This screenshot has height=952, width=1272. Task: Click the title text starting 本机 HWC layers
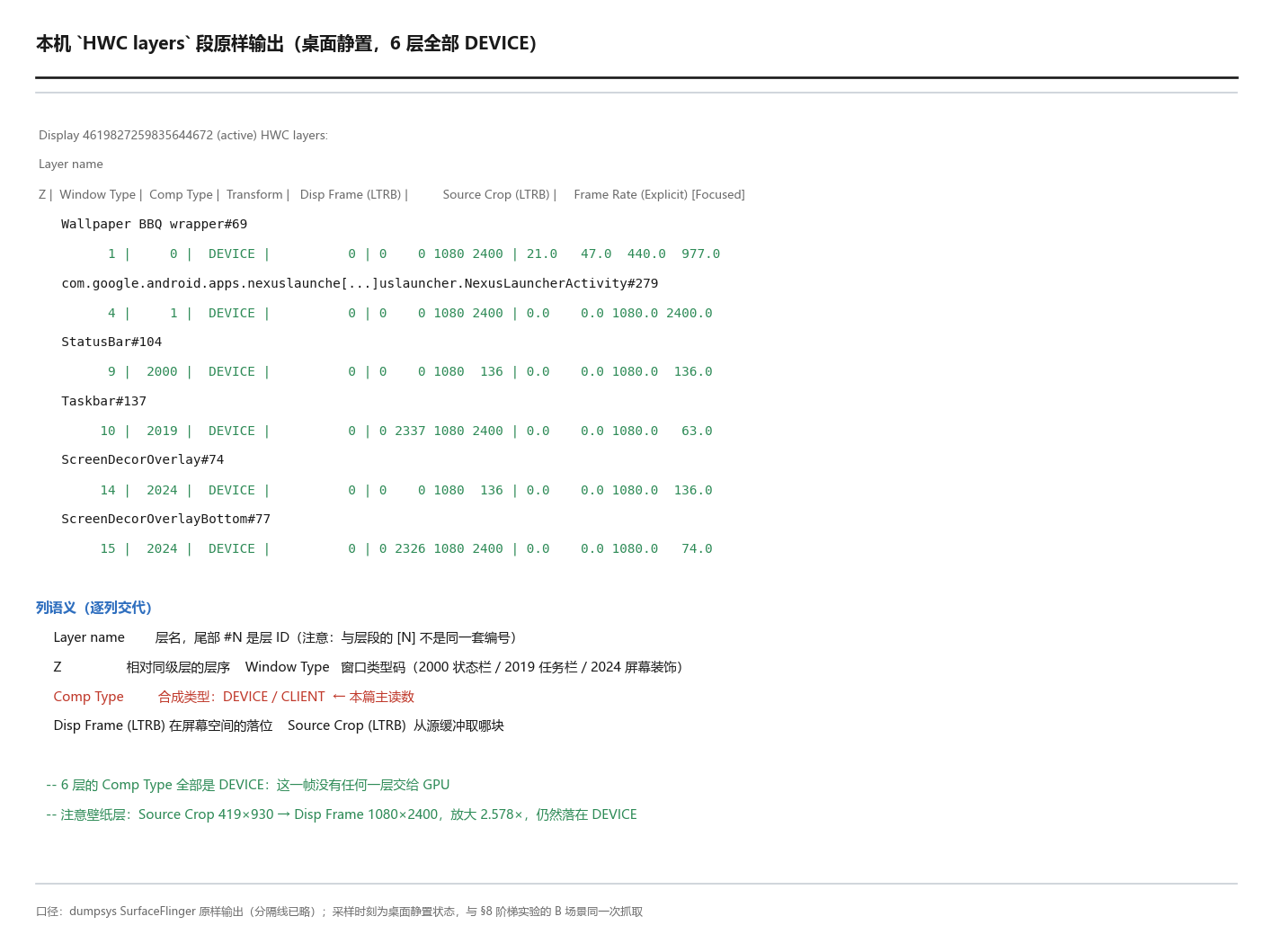point(286,43)
